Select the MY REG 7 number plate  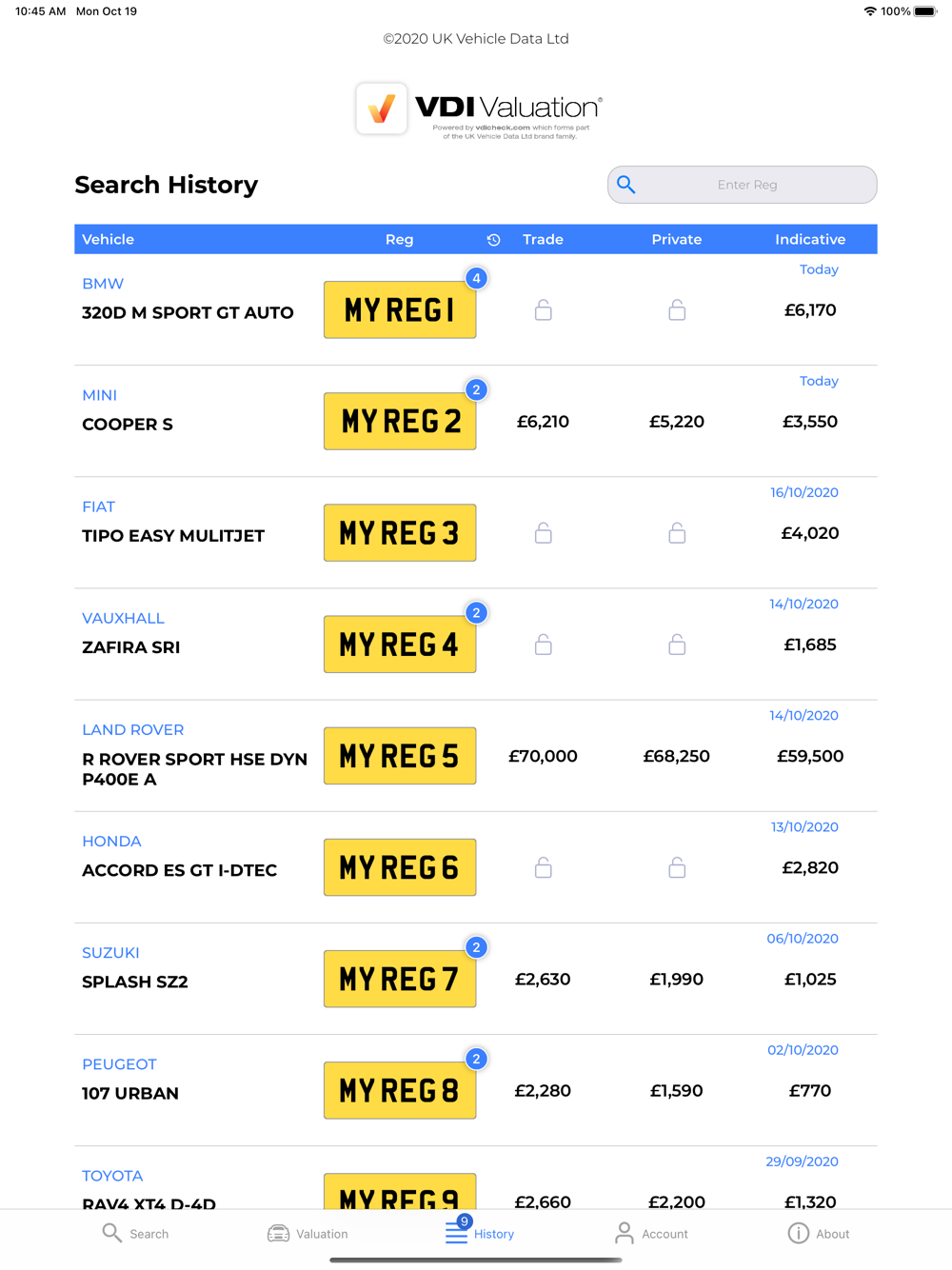point(400,979)
